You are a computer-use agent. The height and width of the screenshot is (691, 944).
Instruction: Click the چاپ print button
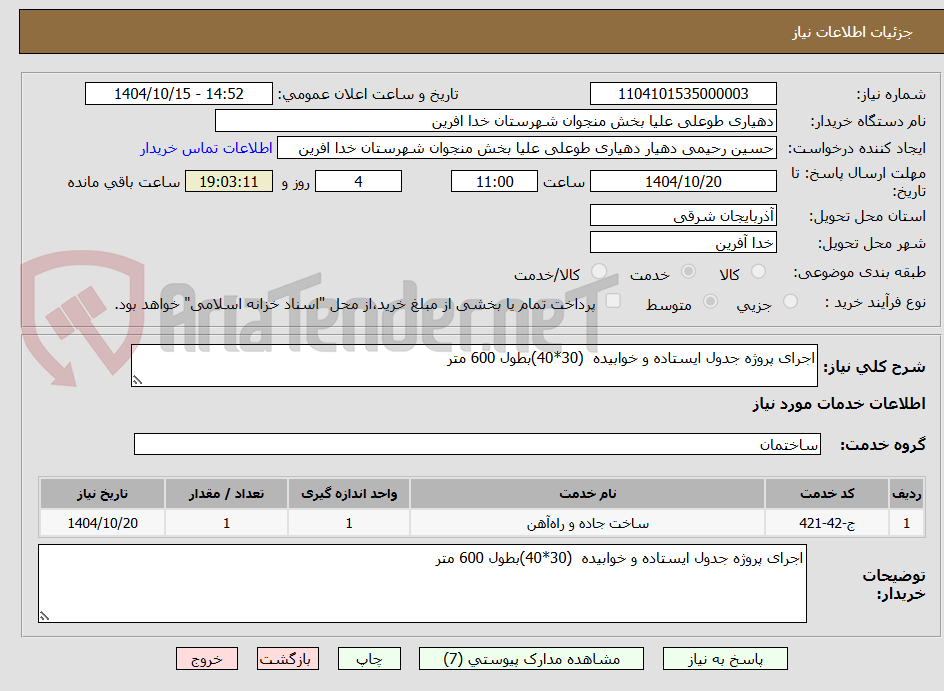pos(369,659)
